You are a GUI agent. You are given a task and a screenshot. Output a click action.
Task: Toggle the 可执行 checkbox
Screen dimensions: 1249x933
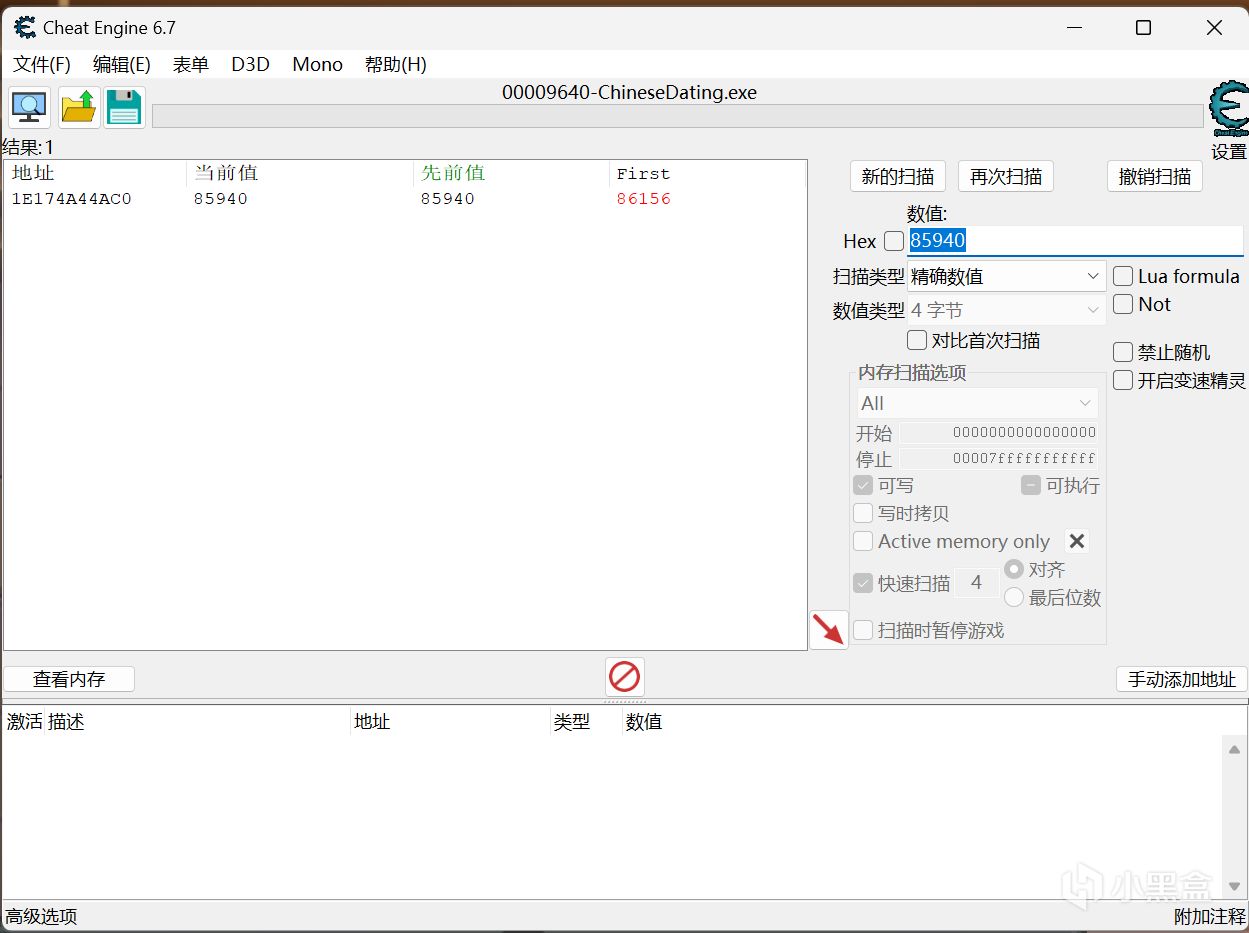coord(1031,485)
